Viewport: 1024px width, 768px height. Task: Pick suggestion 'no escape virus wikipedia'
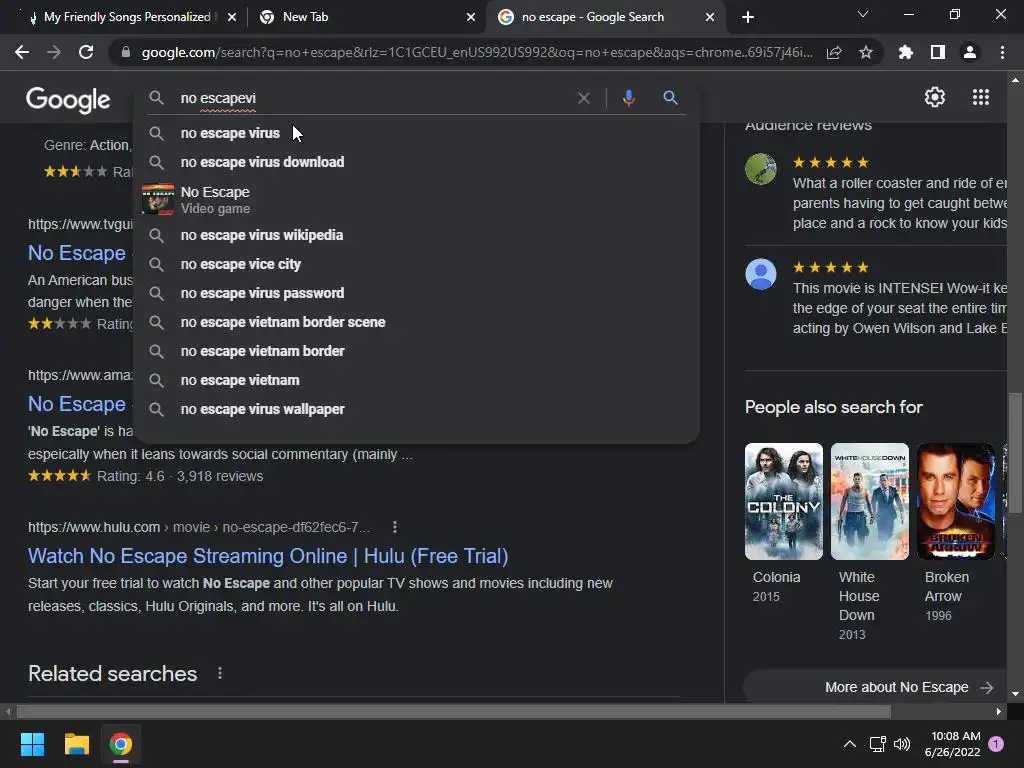click(x=416, y=235)
